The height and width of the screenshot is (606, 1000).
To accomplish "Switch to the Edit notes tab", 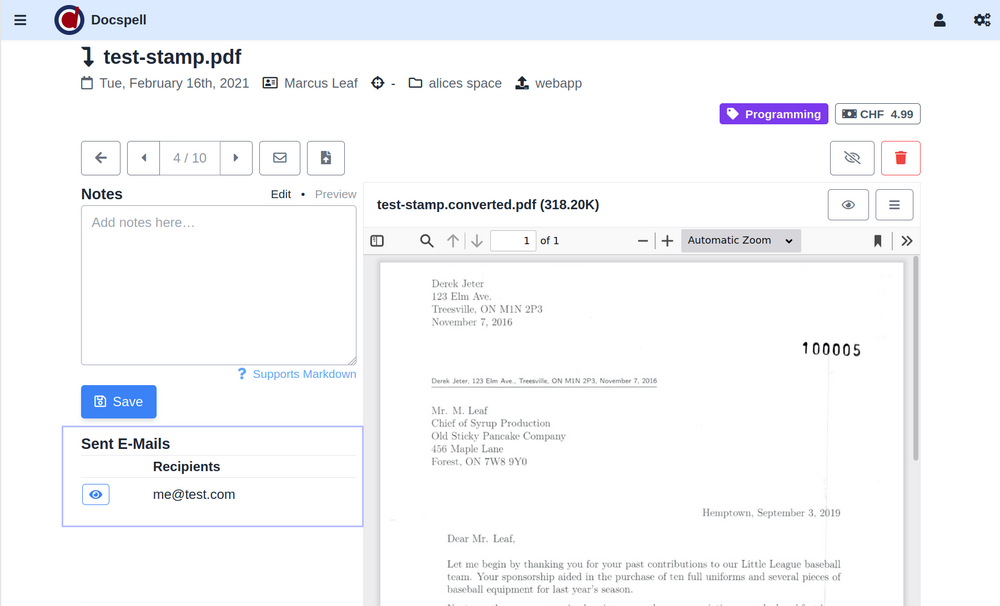I will pos(281,194).
